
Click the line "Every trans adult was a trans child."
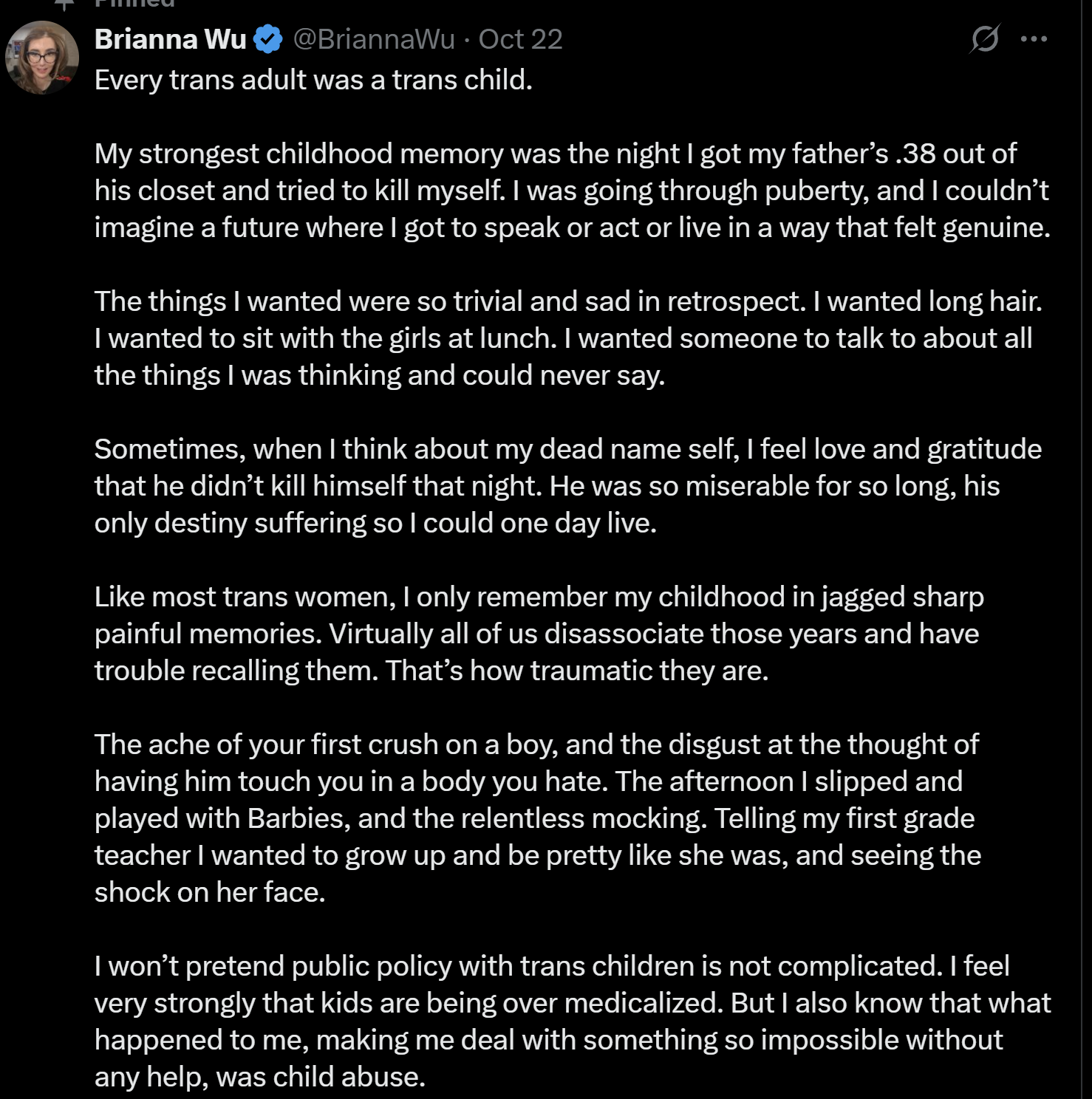[313, 80]
